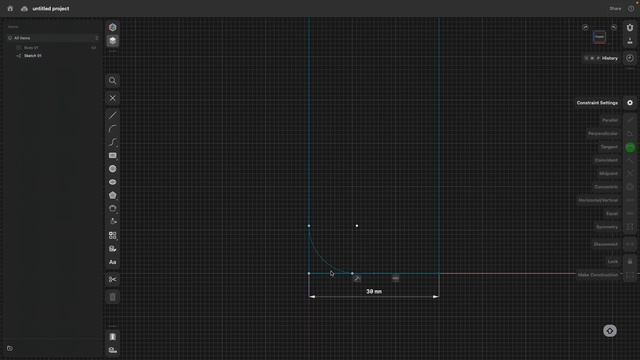The width and height of the screenshot is (640, 360).
Task: Toggle the Concentric constraint
Action: 630,187
